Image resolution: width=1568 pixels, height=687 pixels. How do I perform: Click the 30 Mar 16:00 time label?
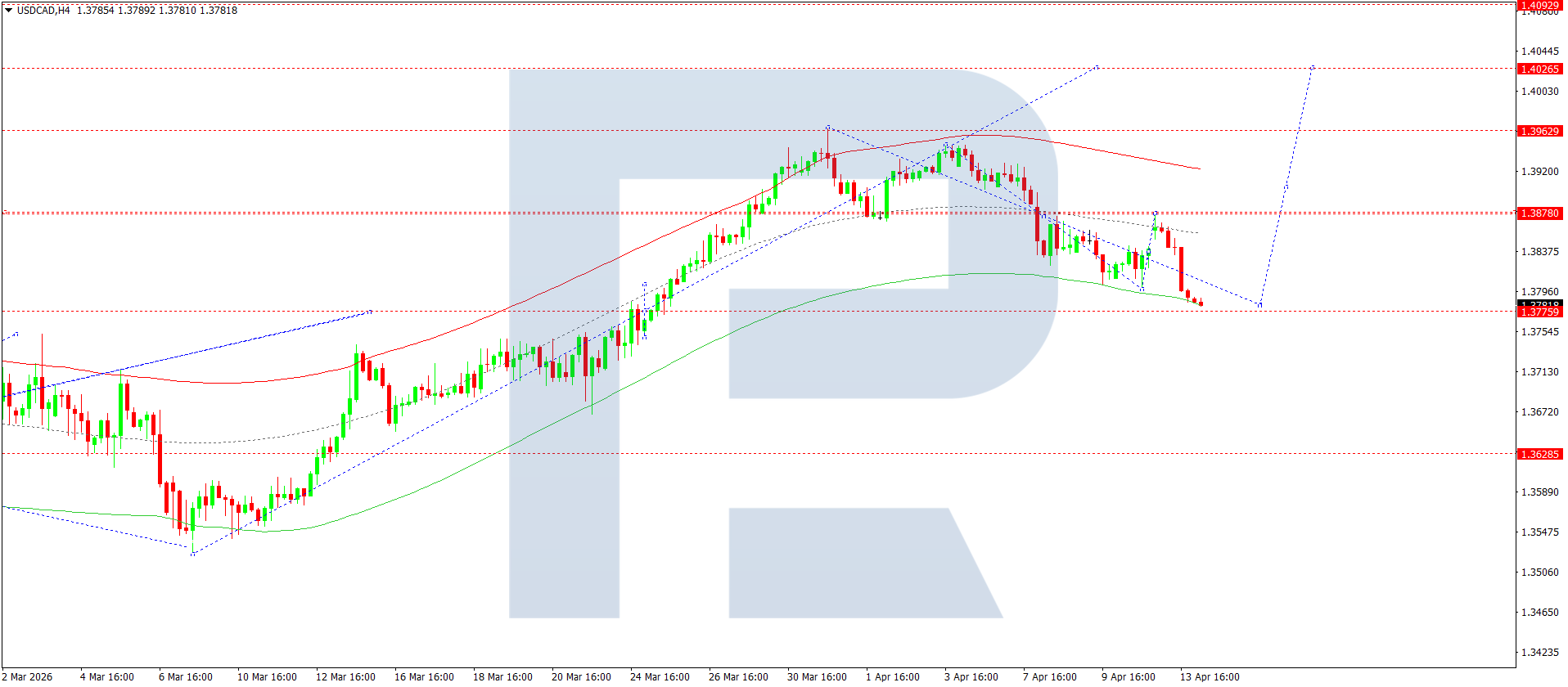[x=817, y=676]
